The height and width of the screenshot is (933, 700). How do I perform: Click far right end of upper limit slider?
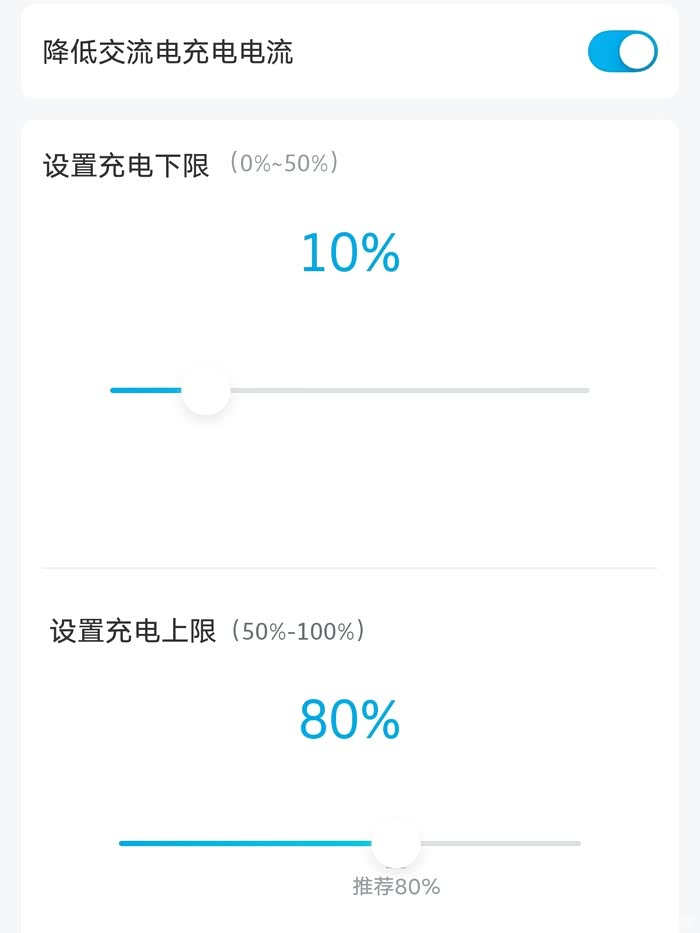[x=577, y=843]
